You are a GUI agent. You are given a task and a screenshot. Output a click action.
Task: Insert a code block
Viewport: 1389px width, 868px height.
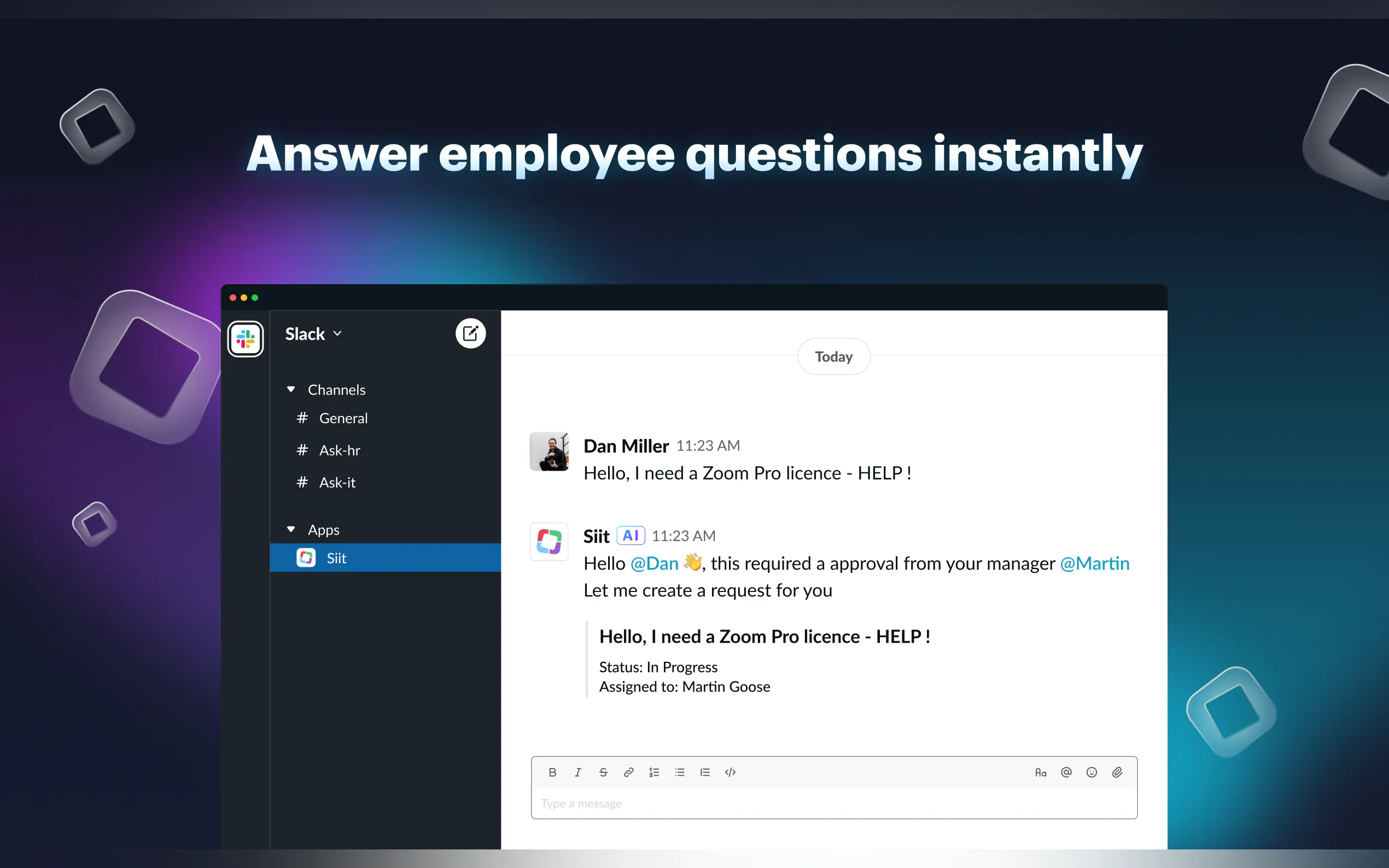(730, 772)
